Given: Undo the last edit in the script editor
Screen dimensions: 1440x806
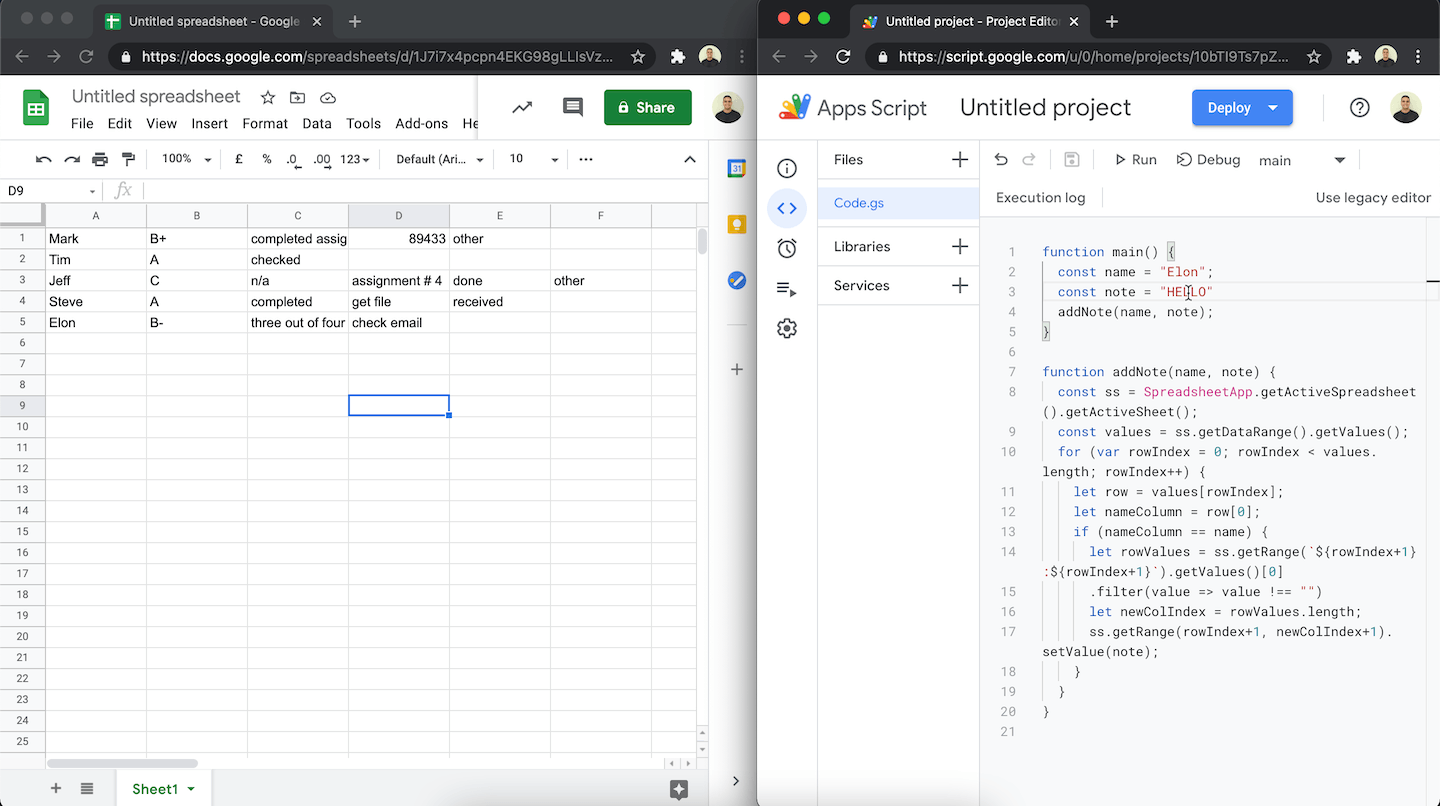Looking at the screenshot, I should click(x=1001, y=160).
